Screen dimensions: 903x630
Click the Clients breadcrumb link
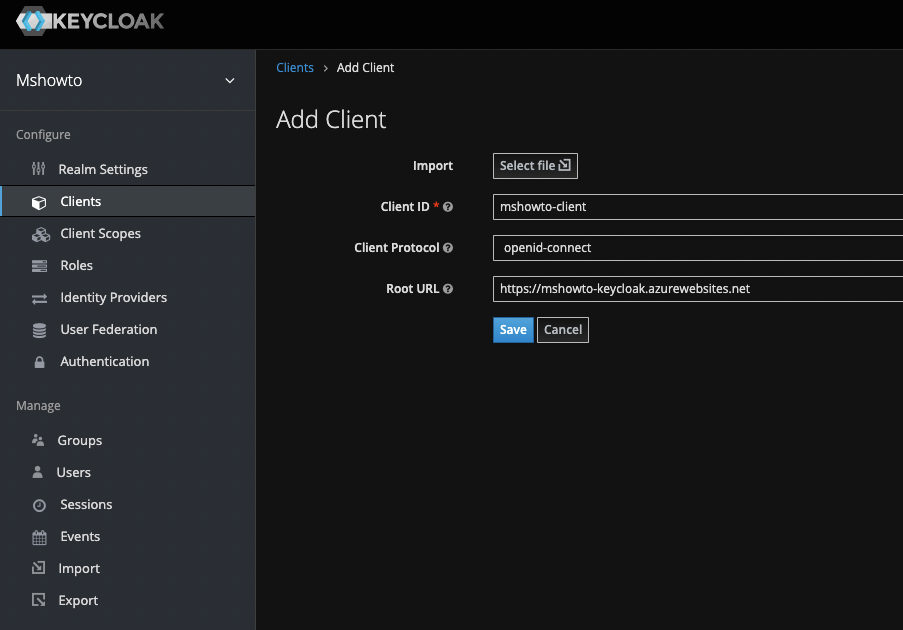295,67
